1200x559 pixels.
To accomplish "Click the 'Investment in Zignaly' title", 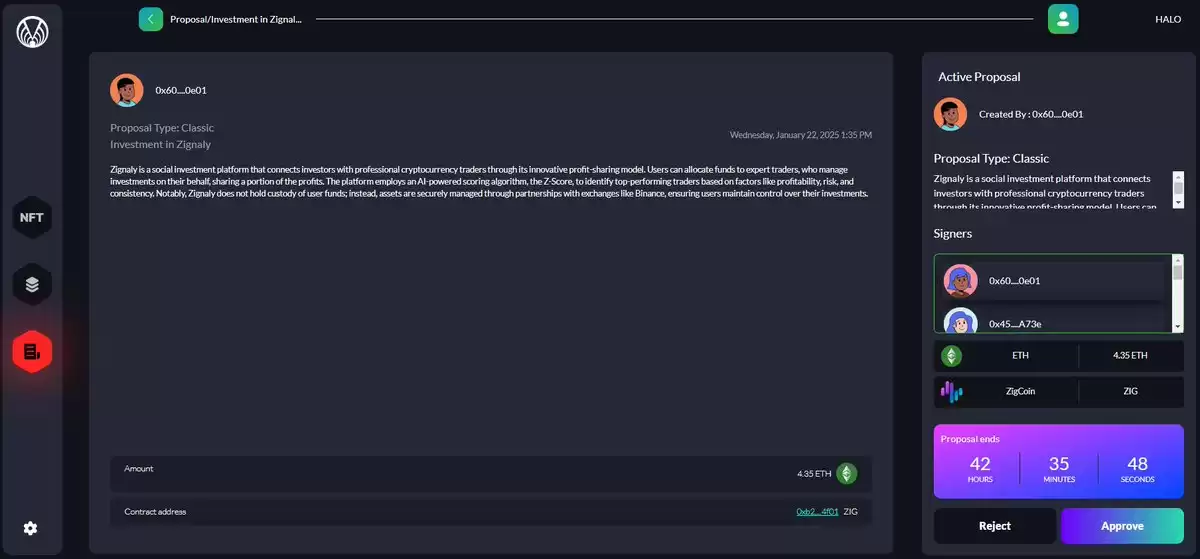I will point(160,145).
